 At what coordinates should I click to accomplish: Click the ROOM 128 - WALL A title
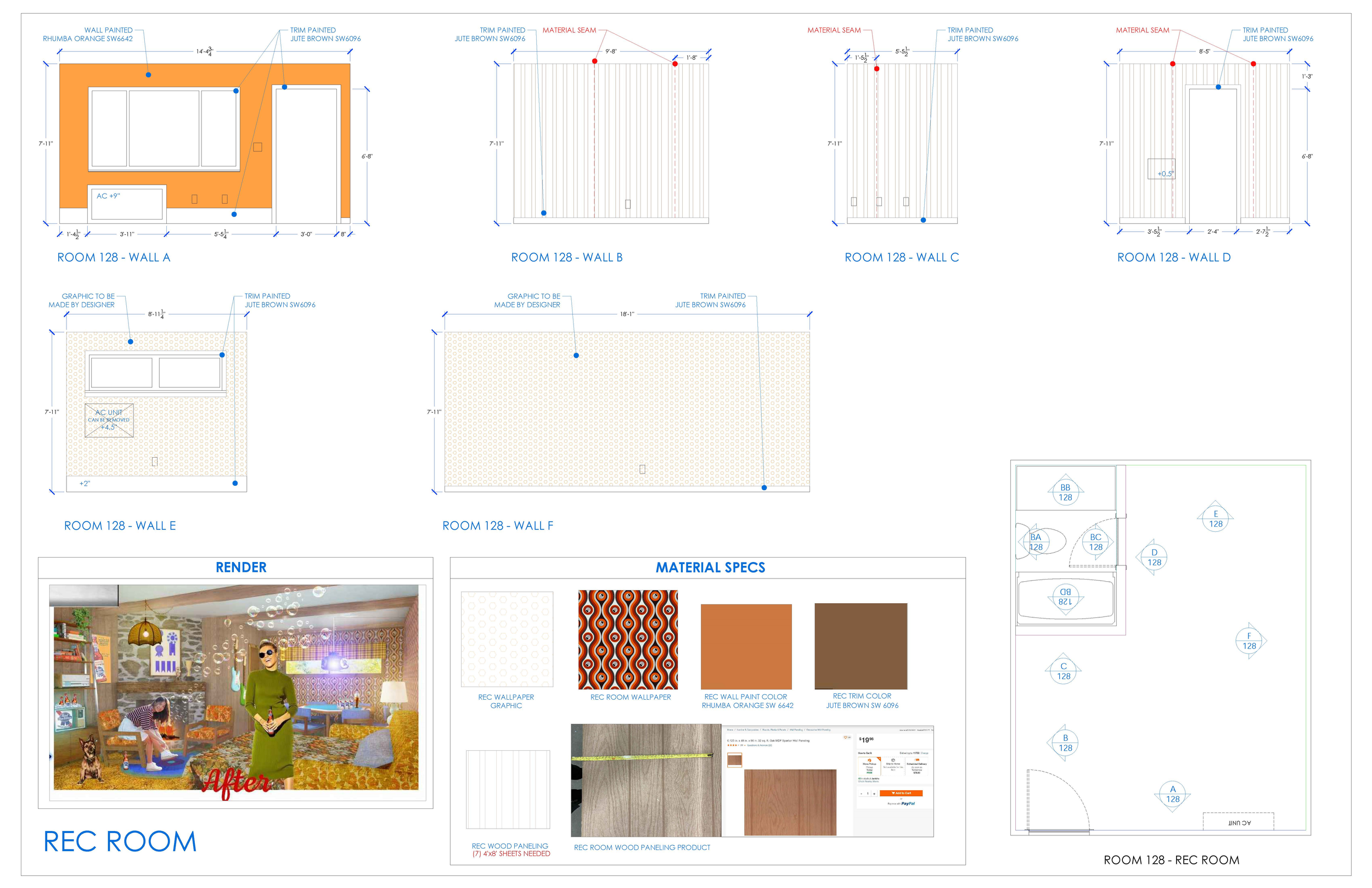[114, 257]
